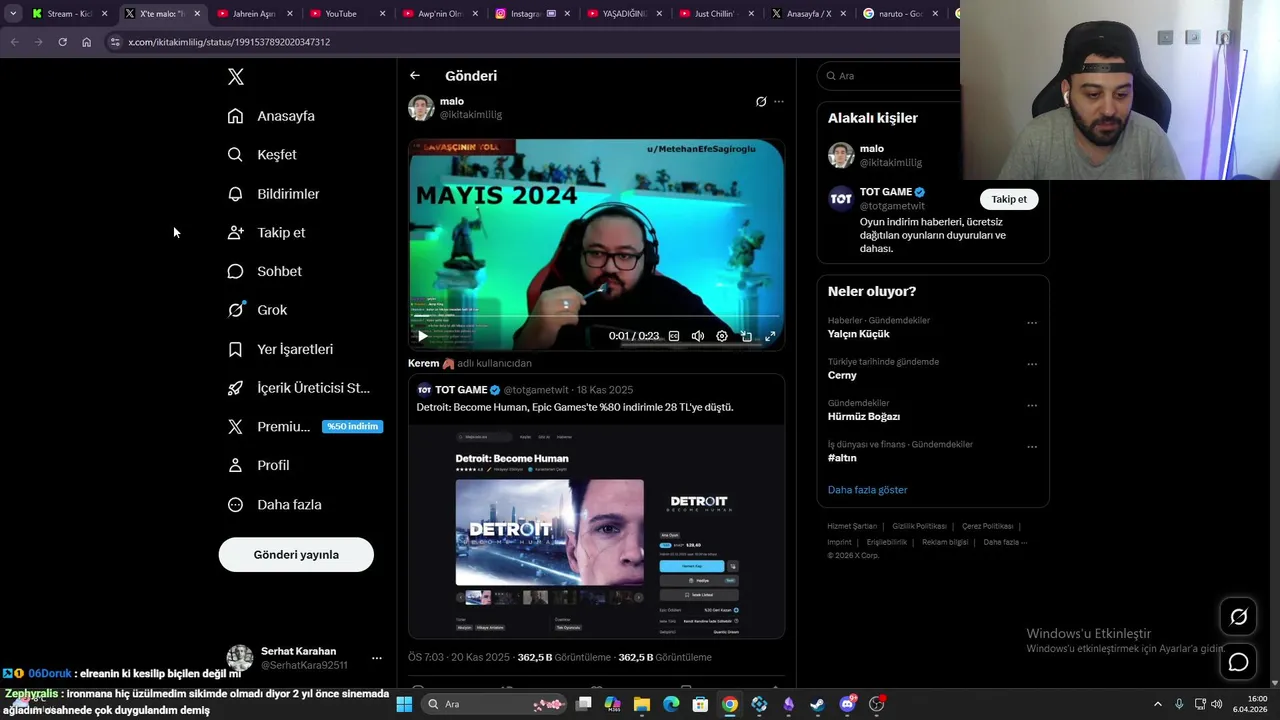Viewport: 1280px width, 720px height.
Task: Open Profil page
Action: pyautogui.click(x=258, y=465)
